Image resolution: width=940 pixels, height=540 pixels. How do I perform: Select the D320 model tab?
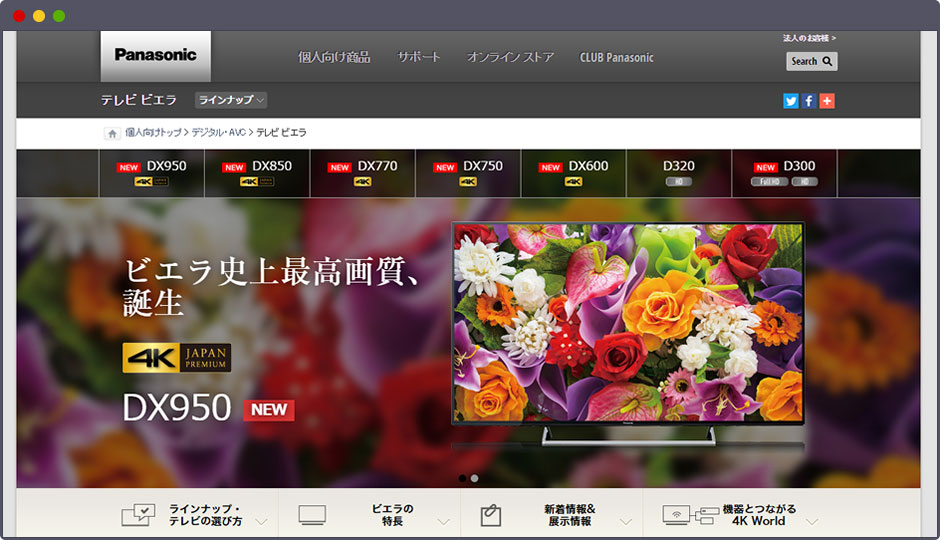tap(679, 173)
